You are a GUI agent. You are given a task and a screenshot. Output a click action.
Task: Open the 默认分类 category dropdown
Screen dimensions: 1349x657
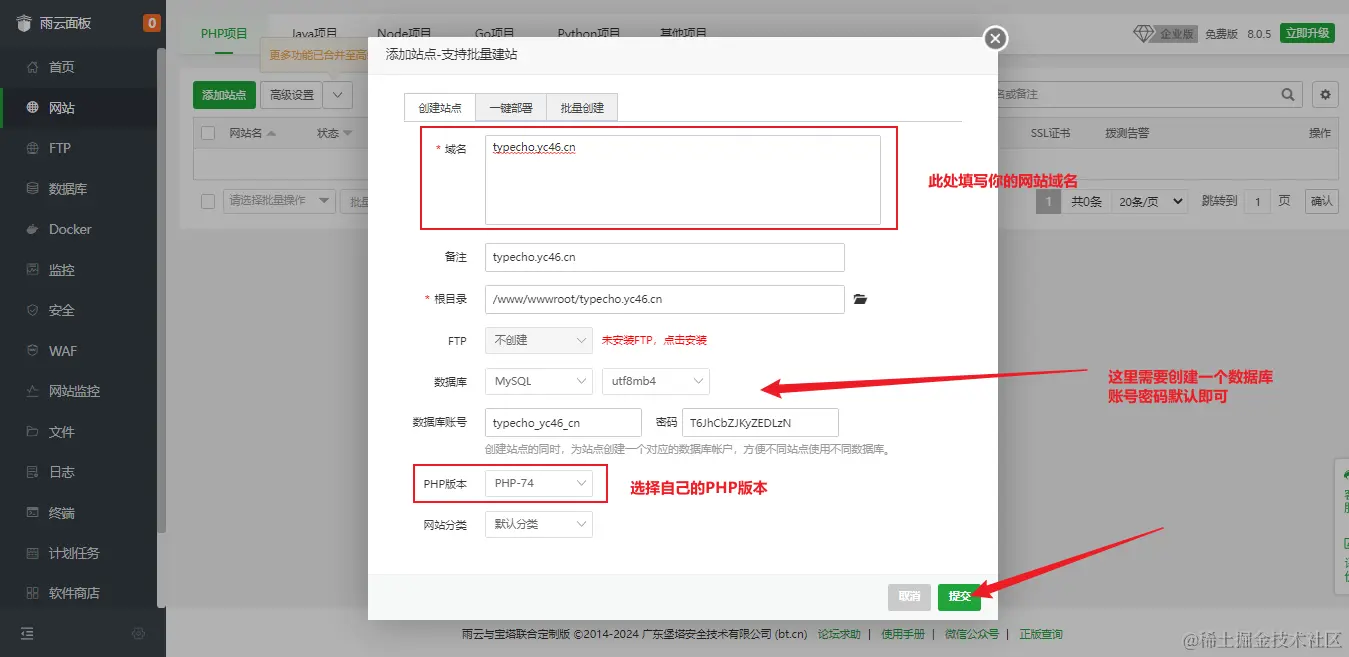[x=539, y=524]
